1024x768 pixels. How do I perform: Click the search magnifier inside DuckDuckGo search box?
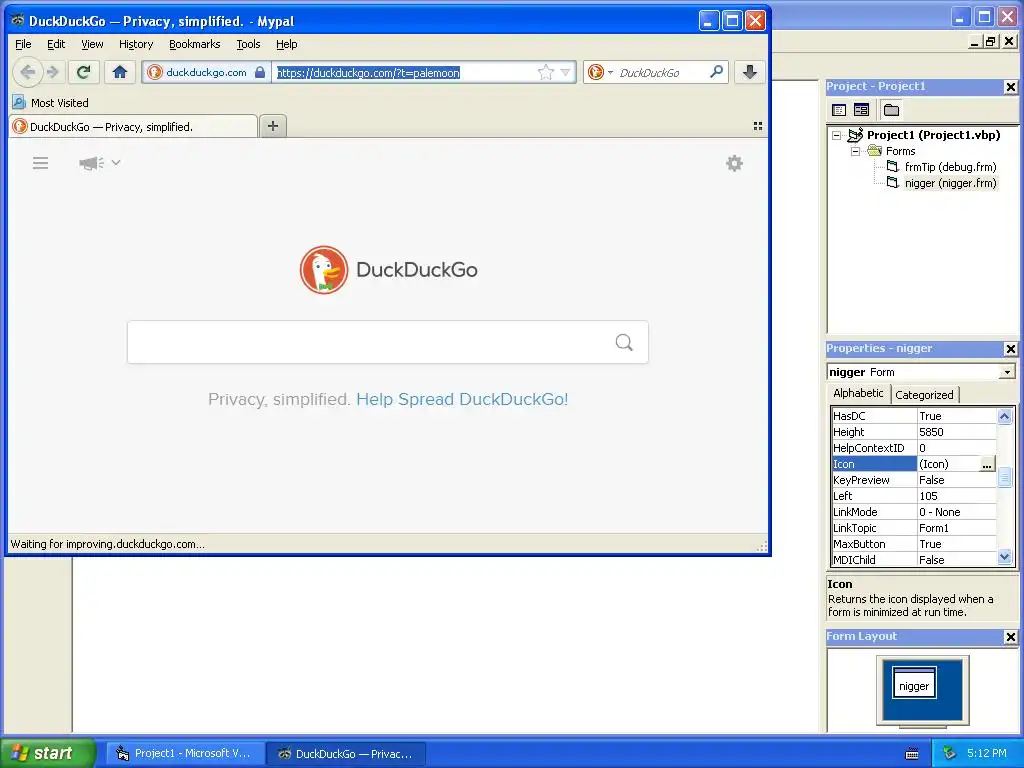(624, 342)
